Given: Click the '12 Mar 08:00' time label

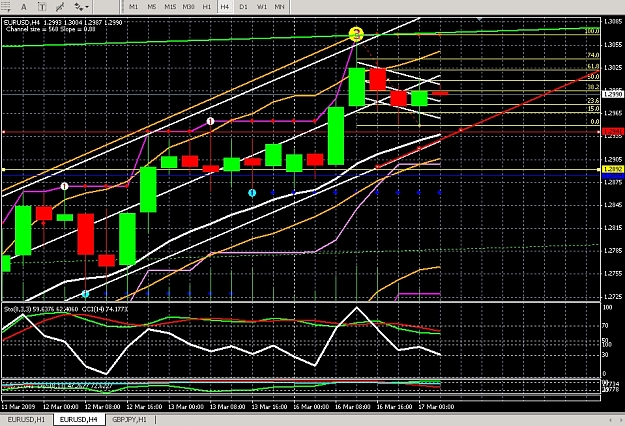Looking at the screenshot, I should (102, 407).
